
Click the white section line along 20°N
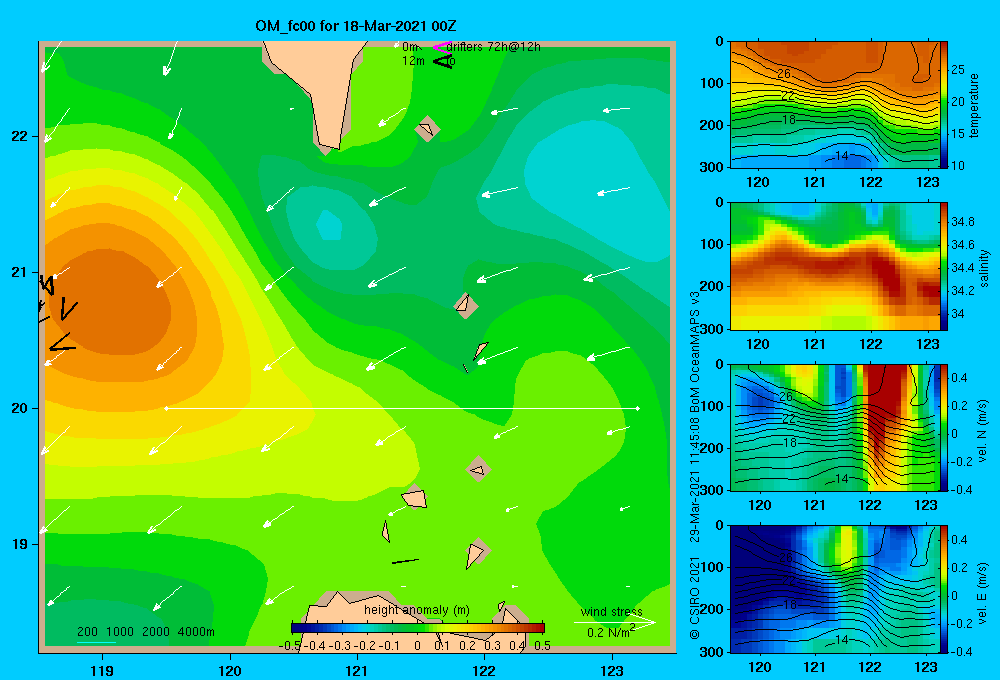pos(402,408)
